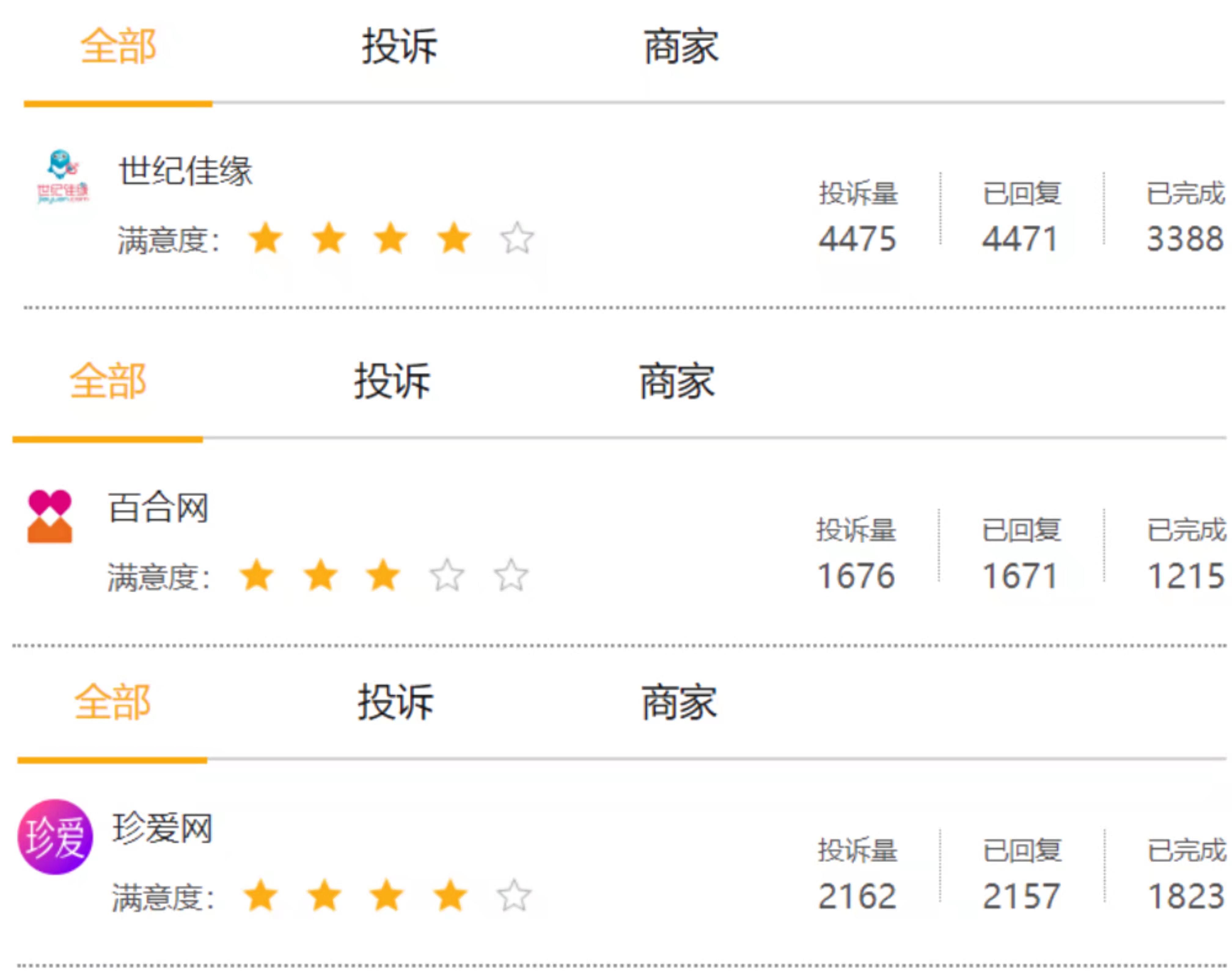Click the 百合网 heart logo icon
Viewport: 1232px width, 976px height.
click(x=50, y=516)
